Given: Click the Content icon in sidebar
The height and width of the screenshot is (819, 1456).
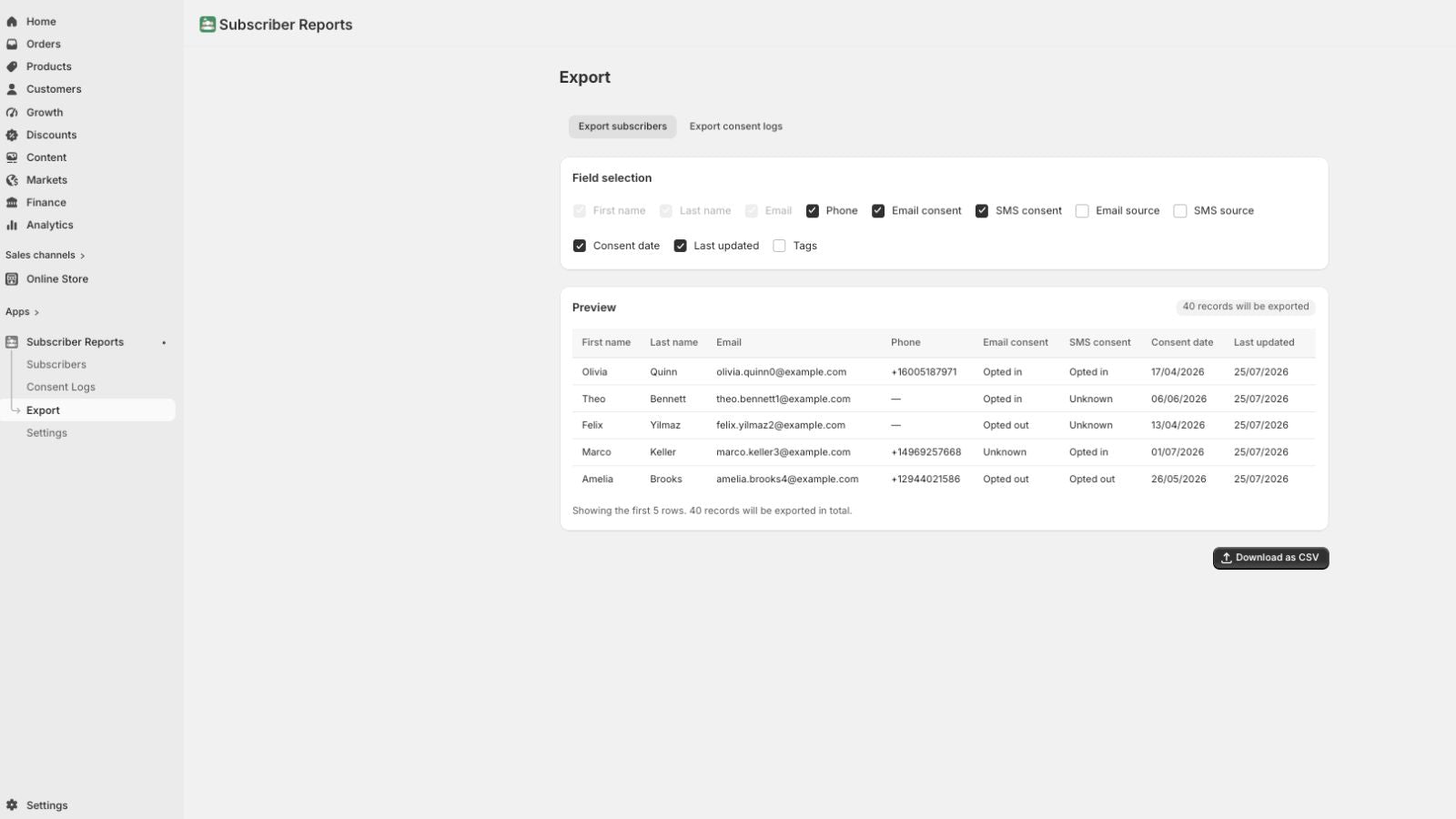Looking at the screenshot, I should [x=12, y=157].
